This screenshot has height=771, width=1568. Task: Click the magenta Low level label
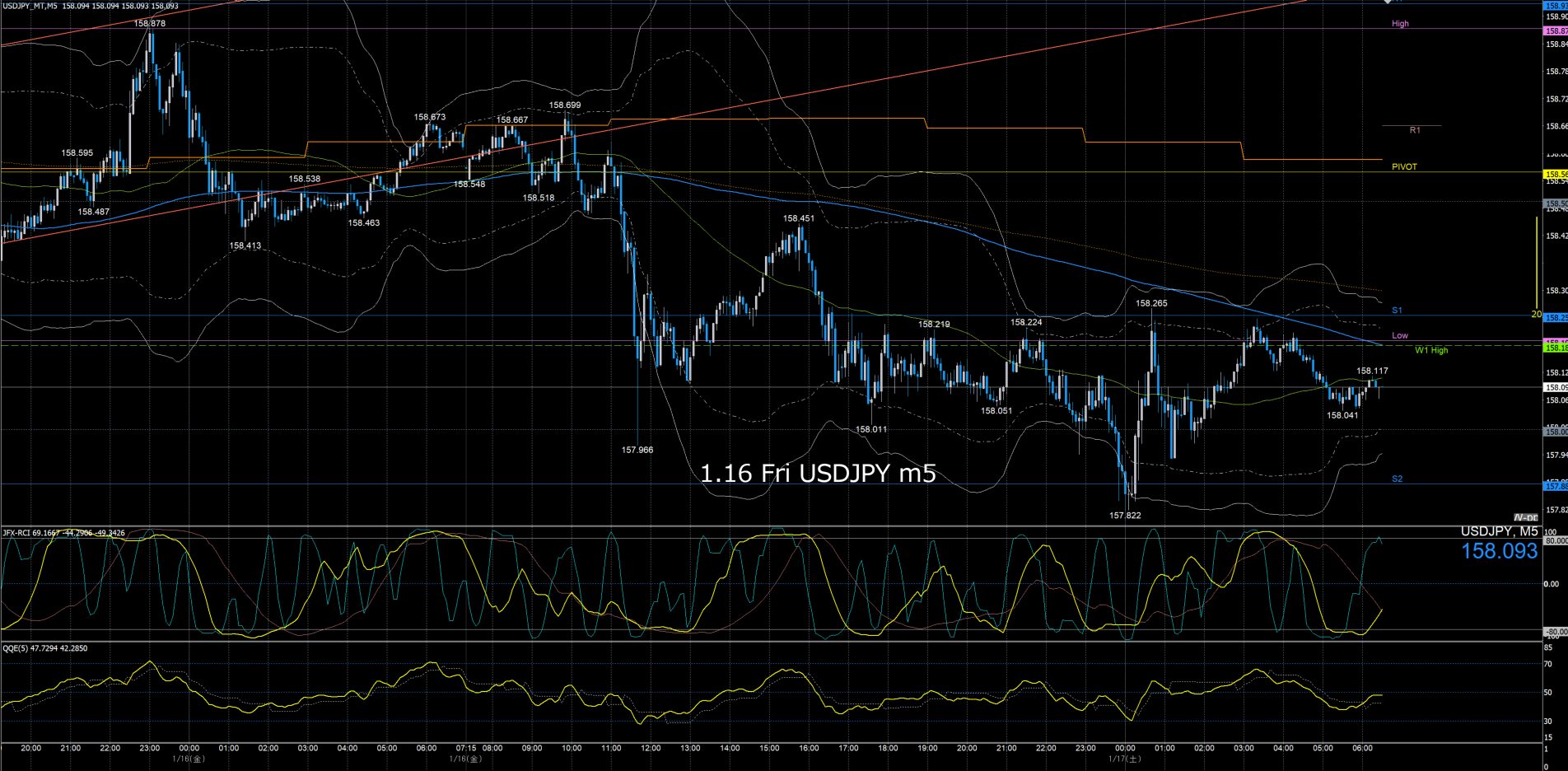coord(1399,335)
